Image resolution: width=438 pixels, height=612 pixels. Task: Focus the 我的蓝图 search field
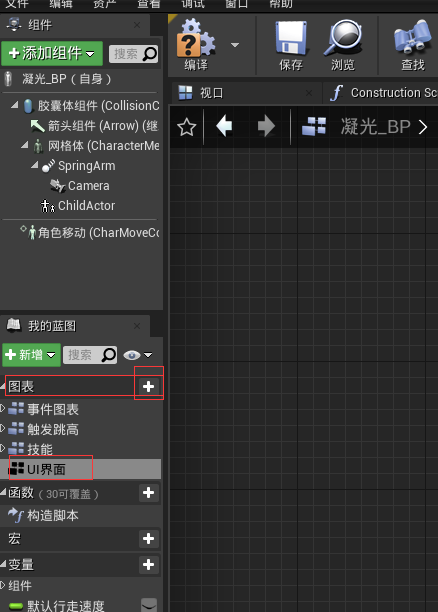point(90,355)
